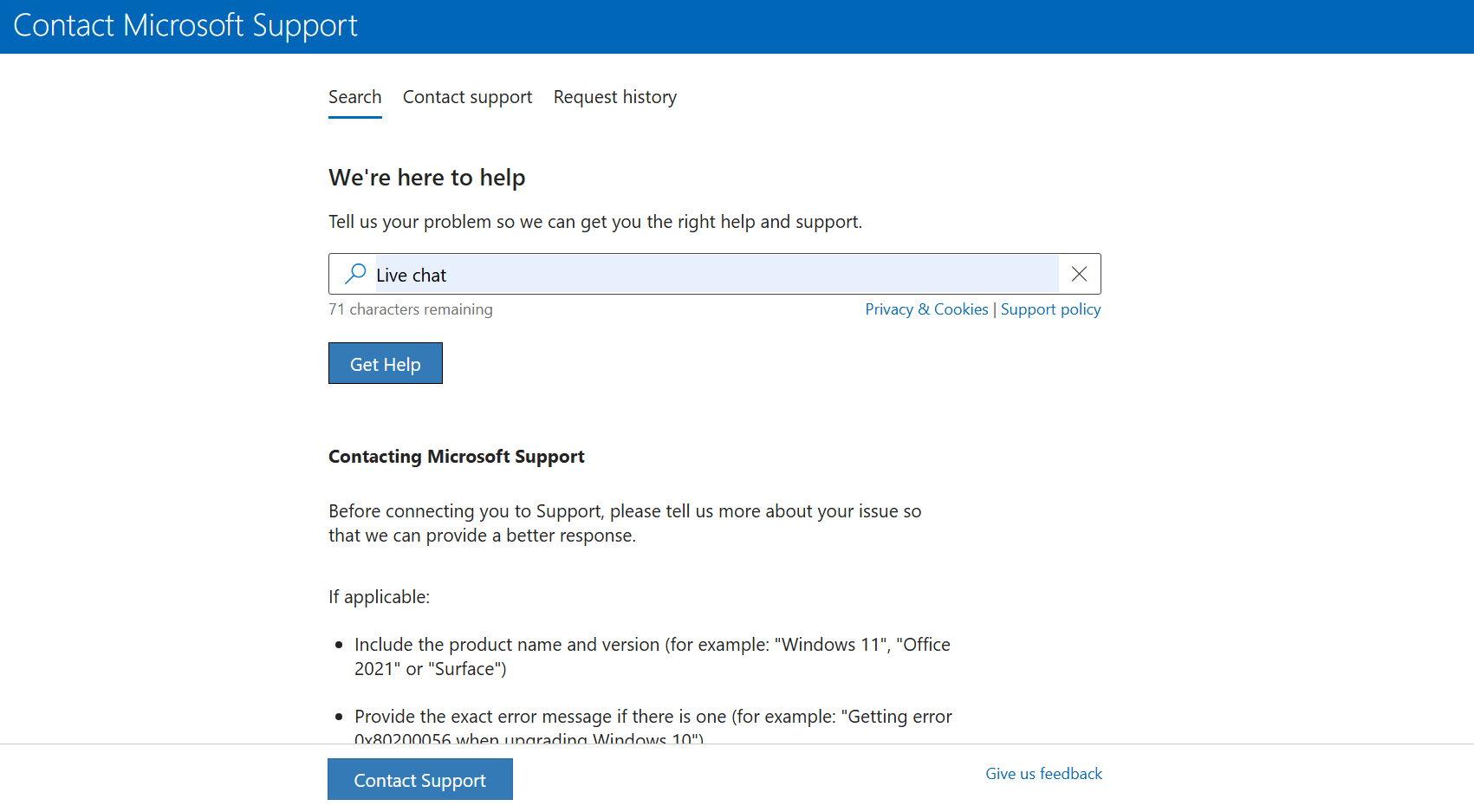Click the "We're here to help" heading
The height and width of the screenshot is (812, 1474).
pyautogui.click(x=427, y=178)
